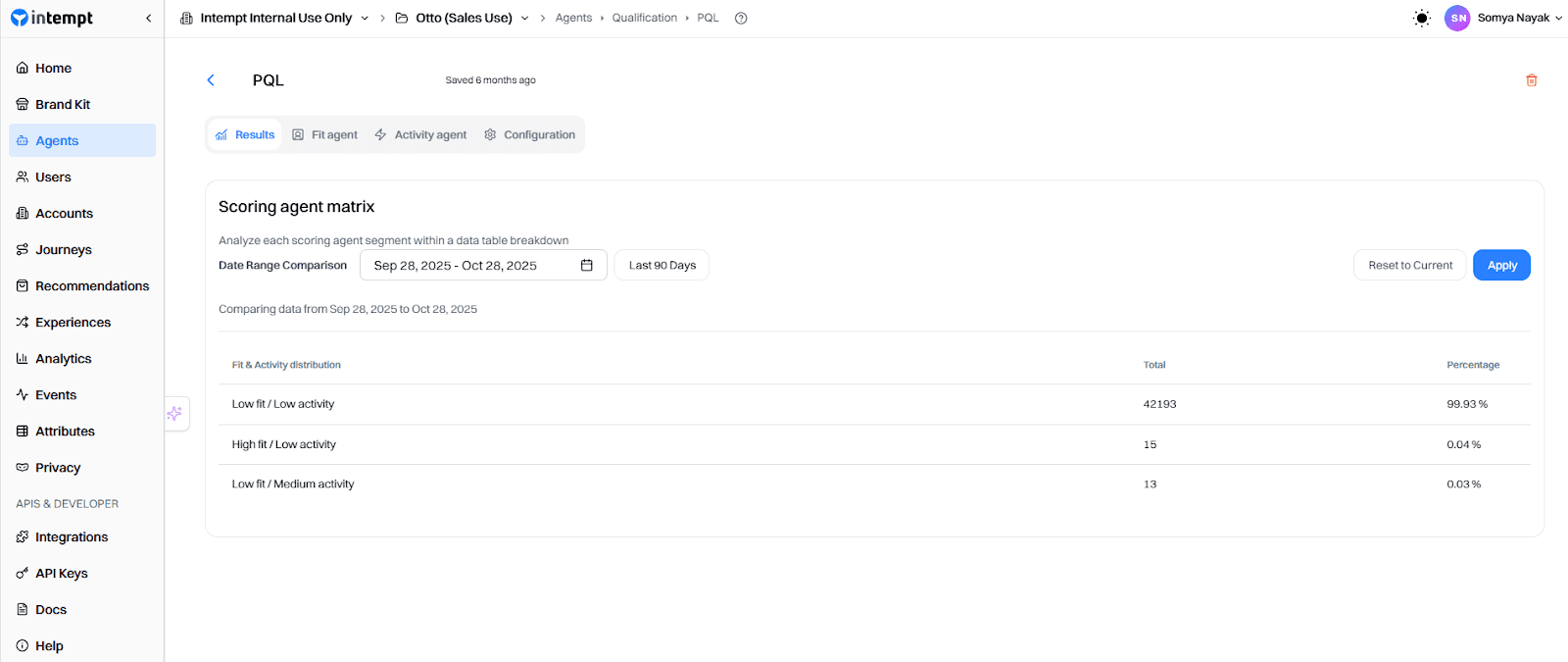
Task: Switch to the Results tab
Action: [245, 134]
